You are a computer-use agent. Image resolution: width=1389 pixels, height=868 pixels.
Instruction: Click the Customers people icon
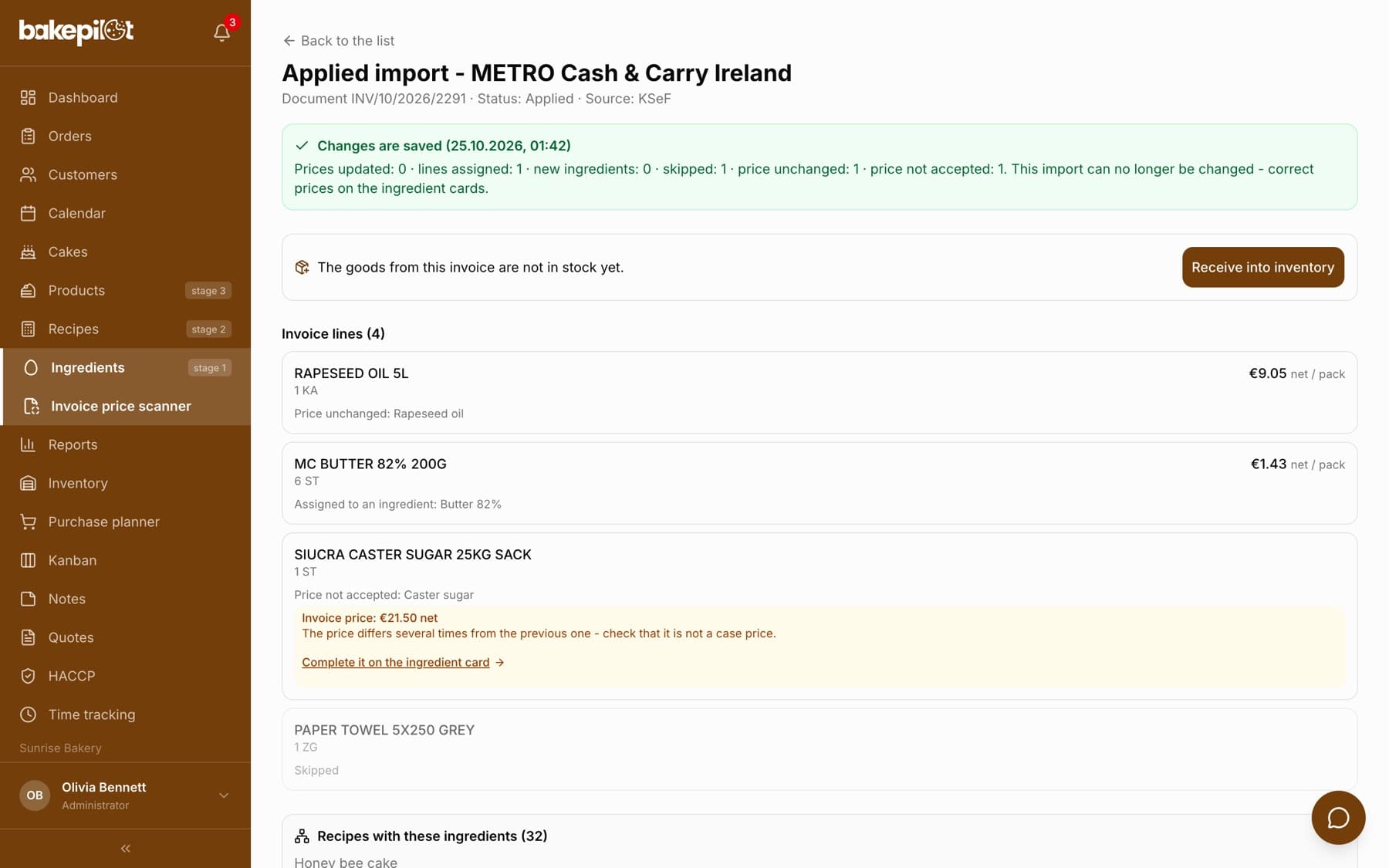(28, 174)
